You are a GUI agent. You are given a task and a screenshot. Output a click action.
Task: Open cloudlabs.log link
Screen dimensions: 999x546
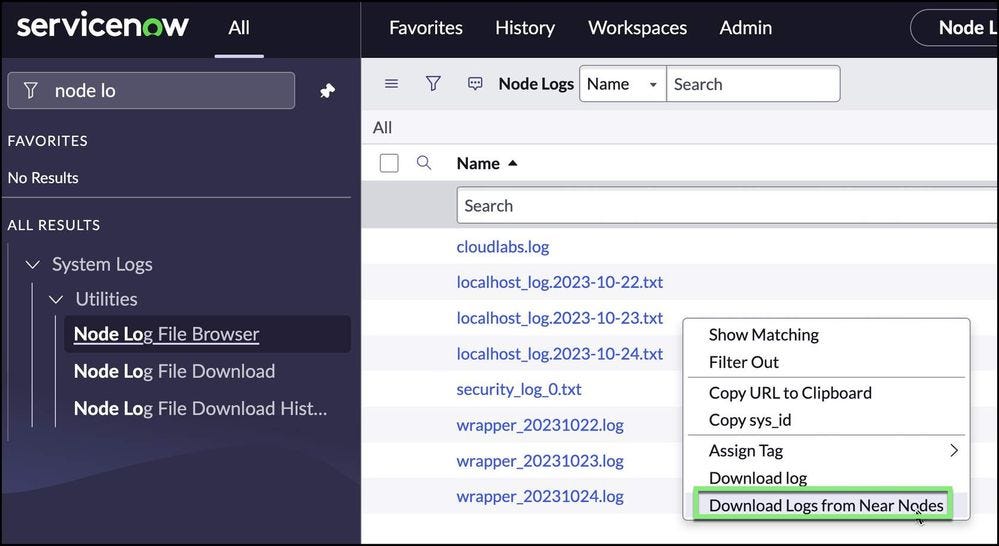click(503, 247)
